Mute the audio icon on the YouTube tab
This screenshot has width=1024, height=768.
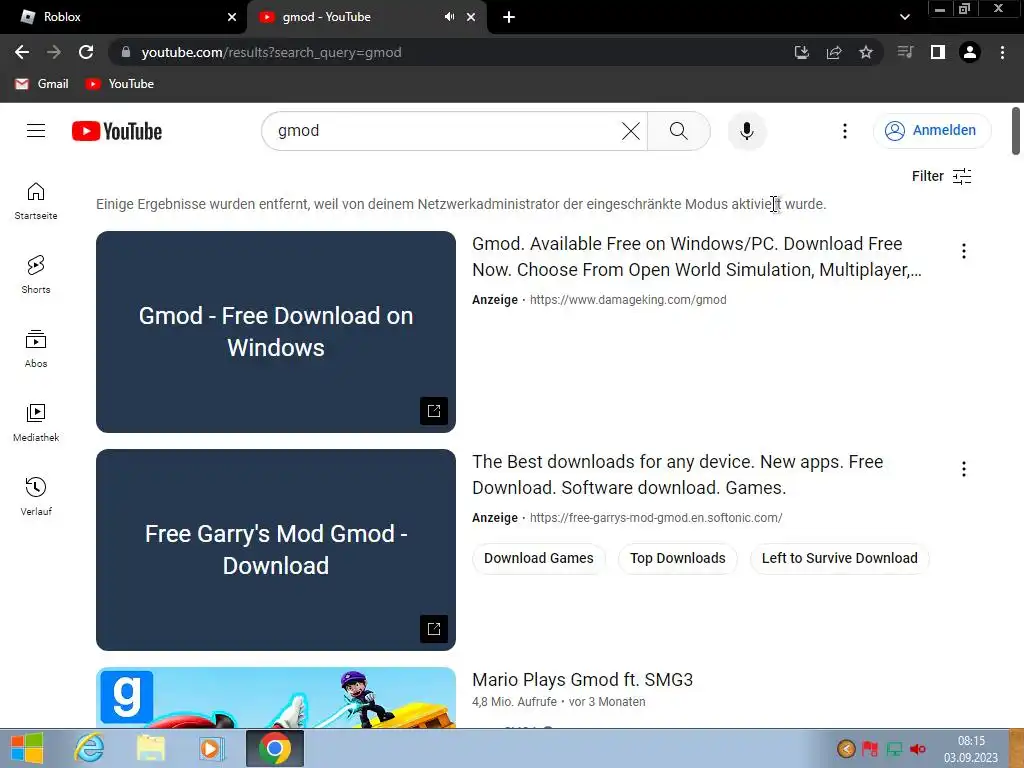coord(449,17)
